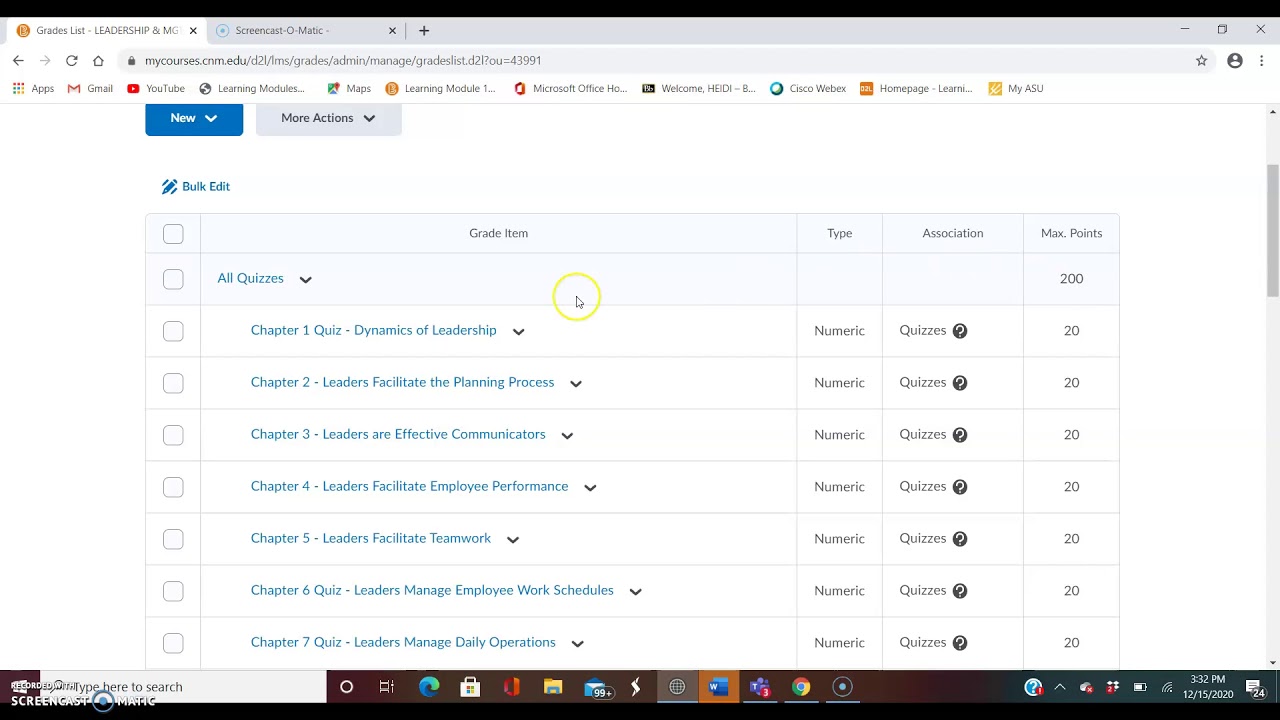Check the Chapter 5 Teamwork checkbox

[x=173, y=539]
